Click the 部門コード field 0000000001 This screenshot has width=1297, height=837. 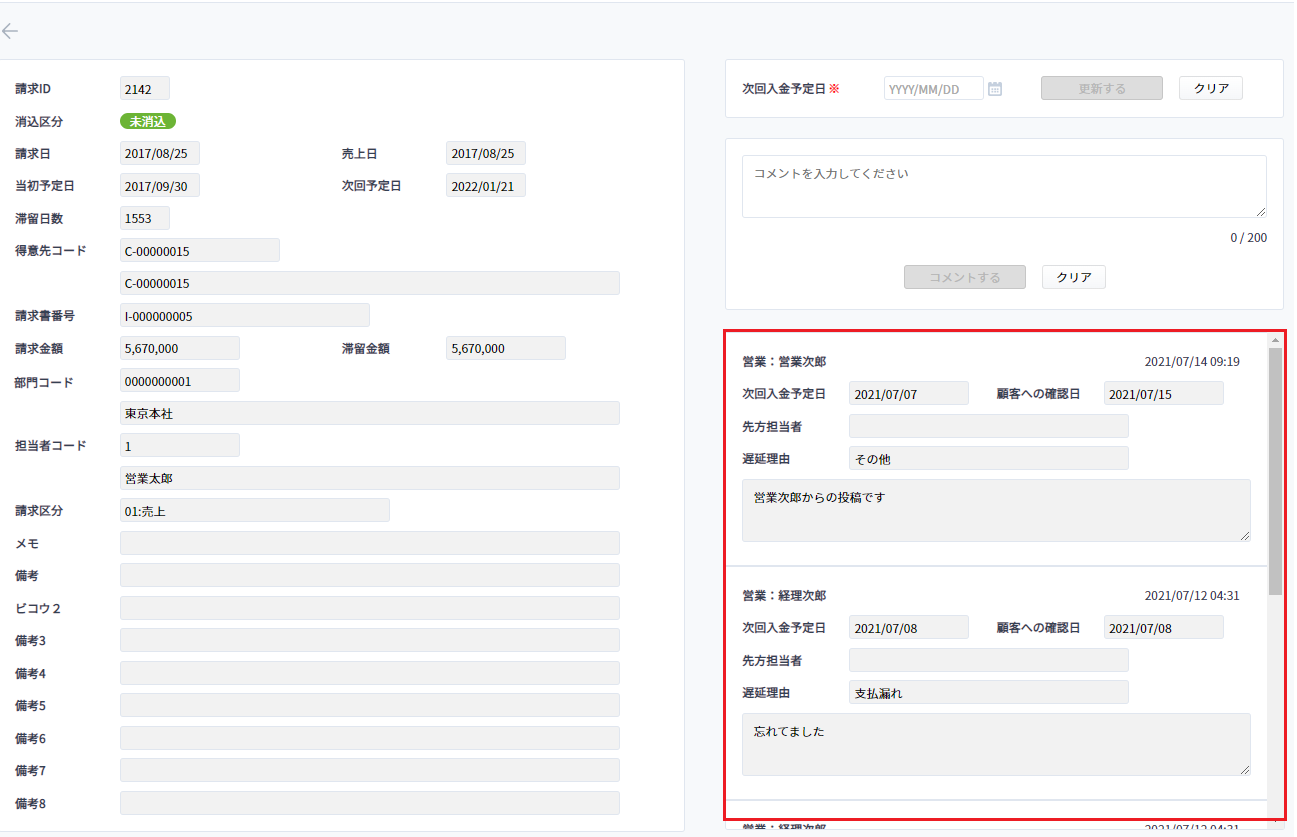click(x=180, y=380)
